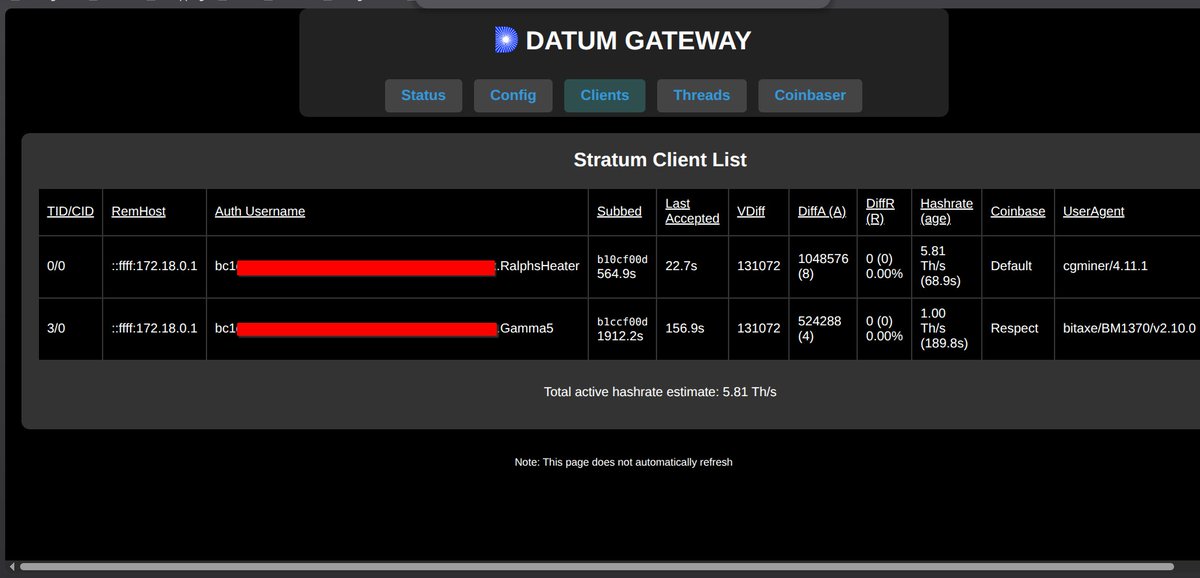Click the page refresh note text
The width and height of the screenshot is (1200, 578).
tap(624, 462)
